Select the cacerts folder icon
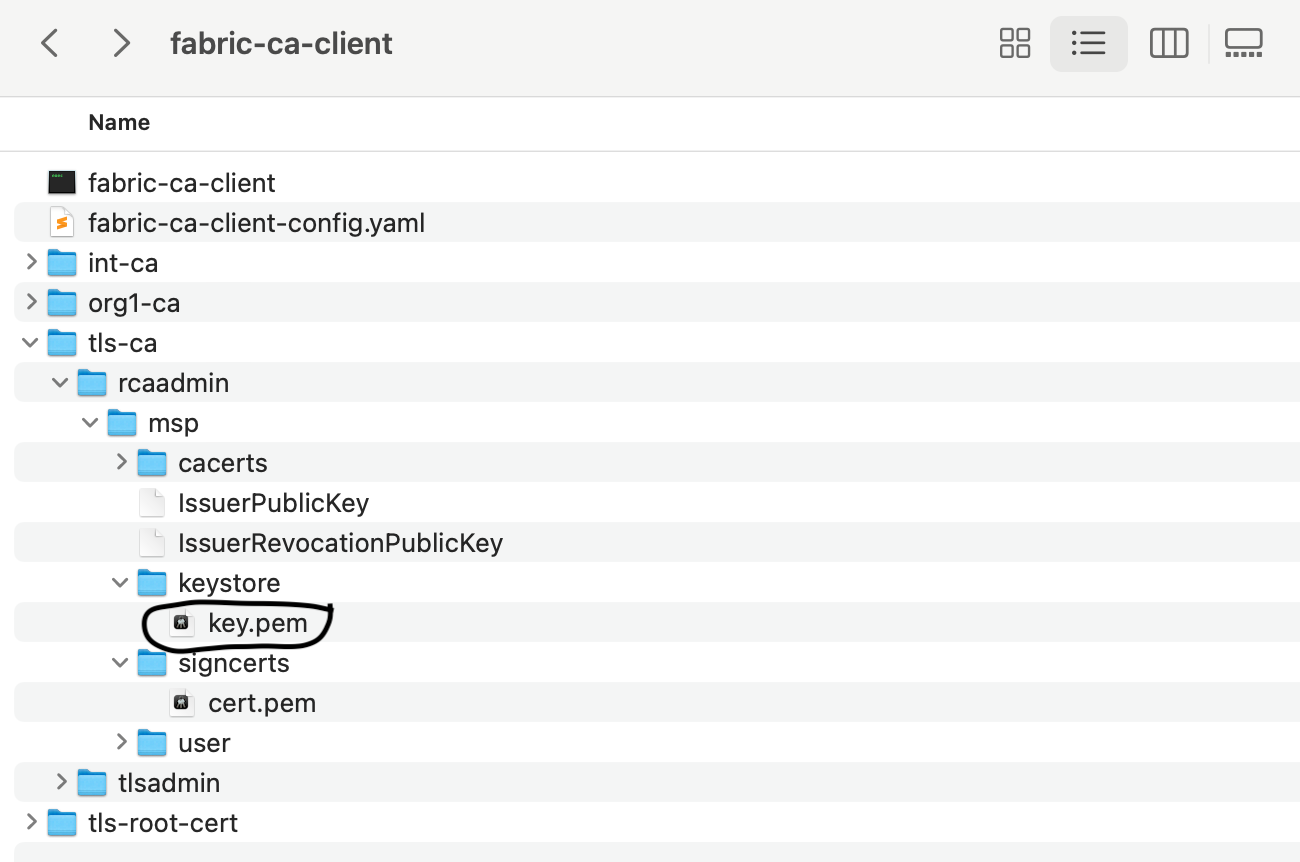 pos(152,463)
